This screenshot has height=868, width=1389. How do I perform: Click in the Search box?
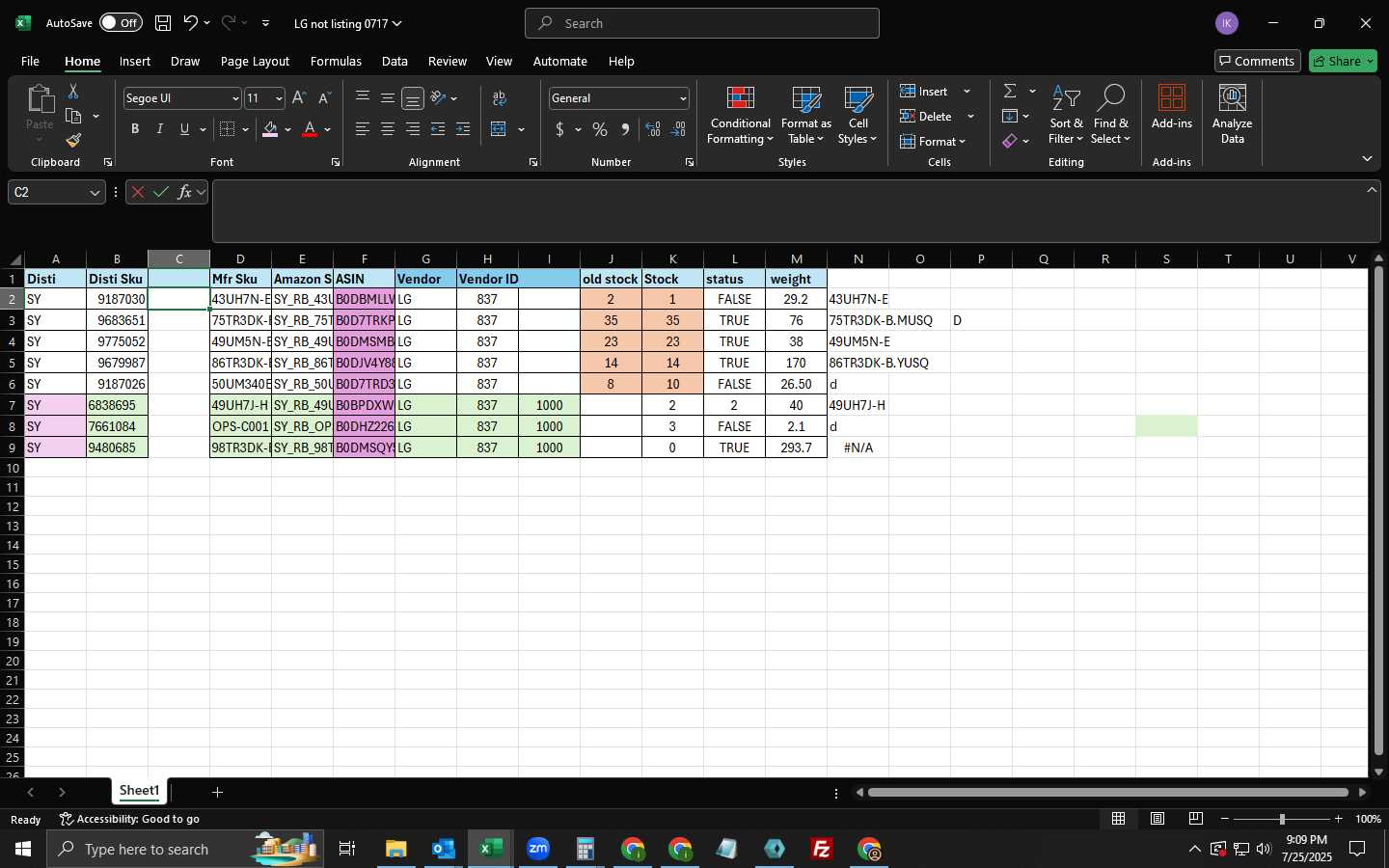click(702, 23)
